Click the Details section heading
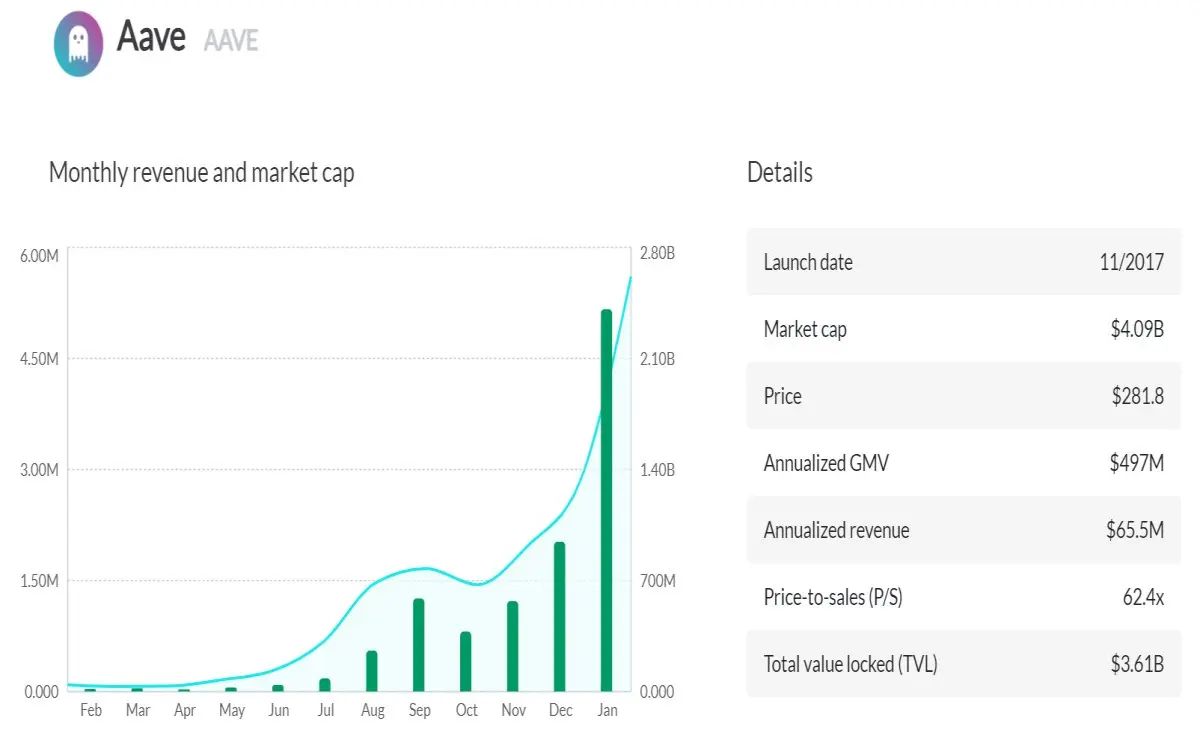This screenshot has height=747, width=1200. [x=780, y=172]
